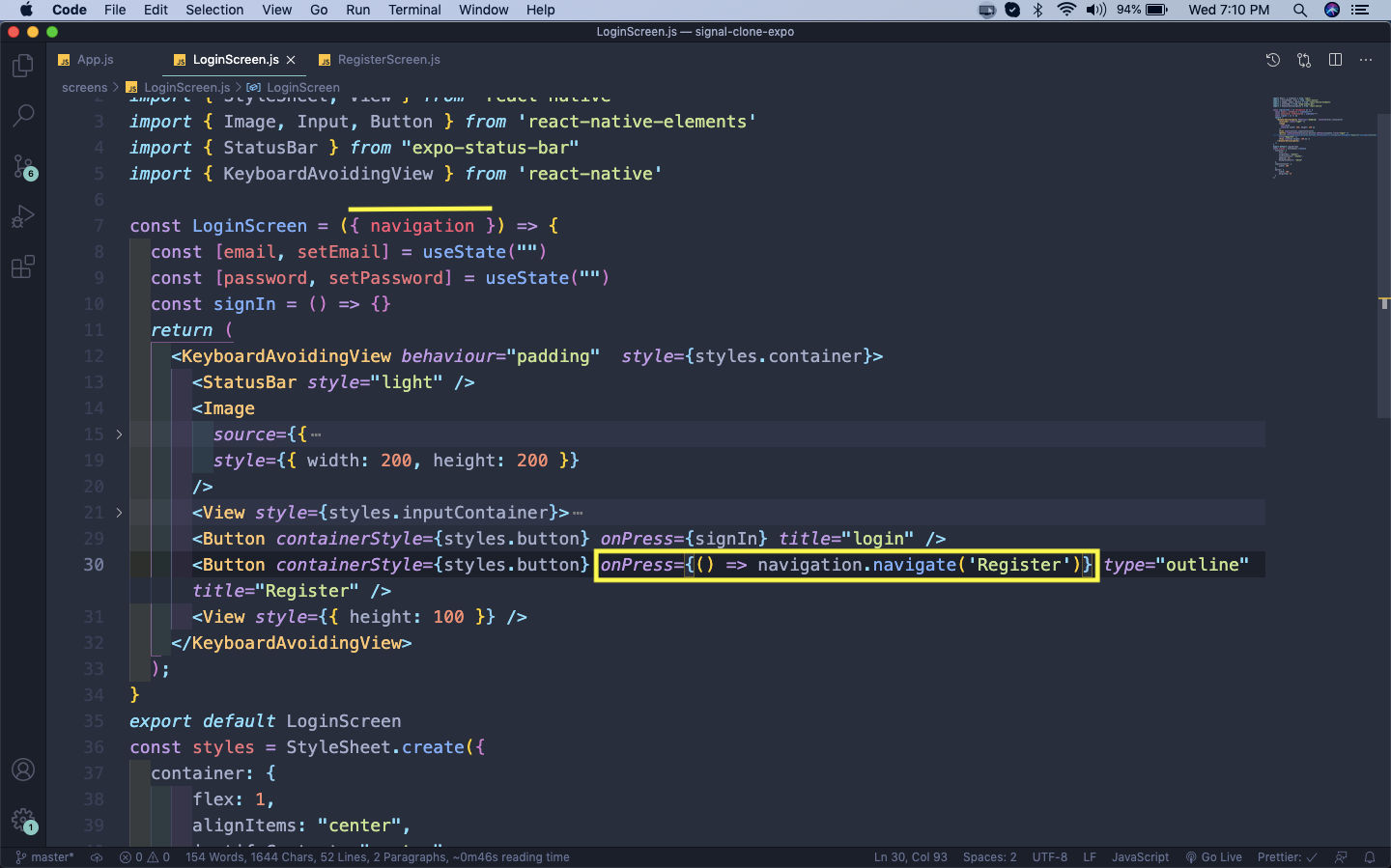
Task: Click the screens breadcrumb folder
Action: click(85, 88)
